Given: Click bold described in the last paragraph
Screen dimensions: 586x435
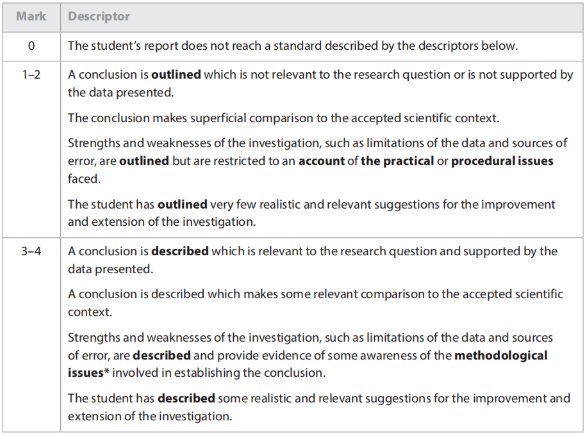Looking at the screenshot, I should (x=186, y=398).
